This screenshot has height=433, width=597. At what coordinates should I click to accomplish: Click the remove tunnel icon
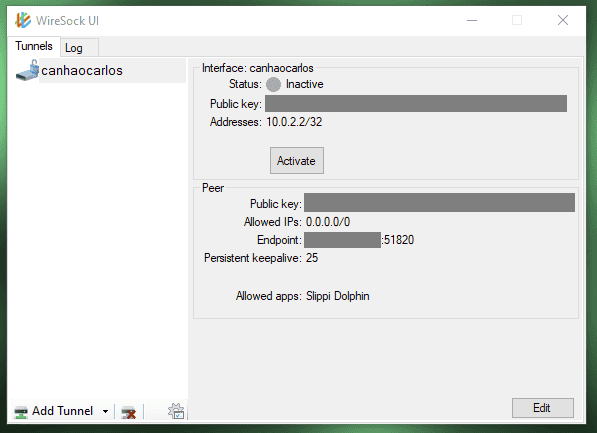coord(128,412)
